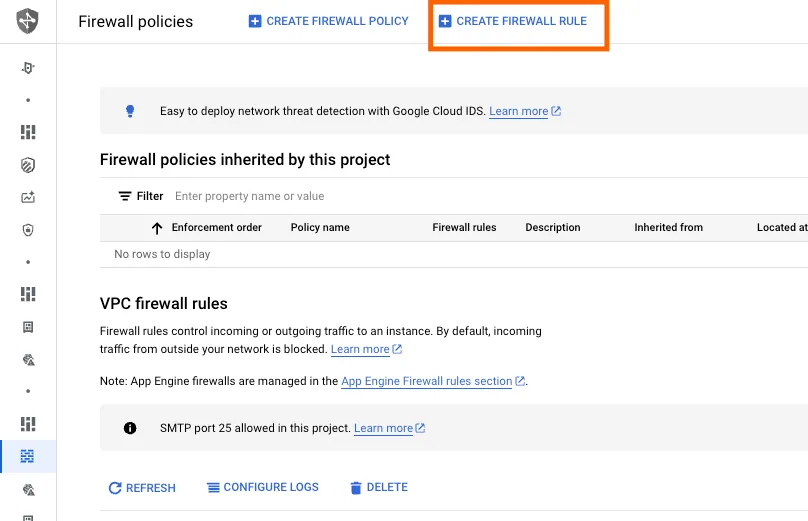The image size is (808, 521).
Task: Click the 'No rows to display' text
Action: (x=162, y=254)
